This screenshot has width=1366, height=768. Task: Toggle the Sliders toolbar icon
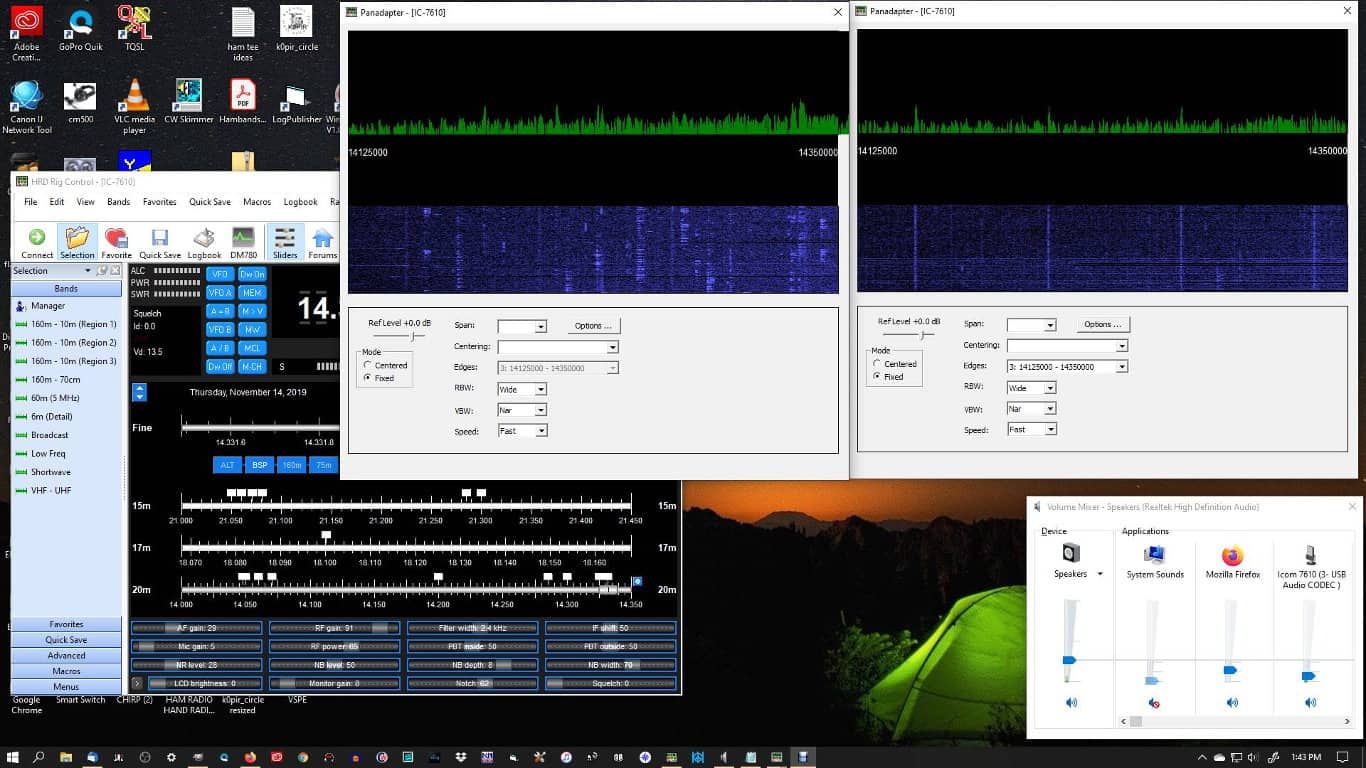point(285,243)
